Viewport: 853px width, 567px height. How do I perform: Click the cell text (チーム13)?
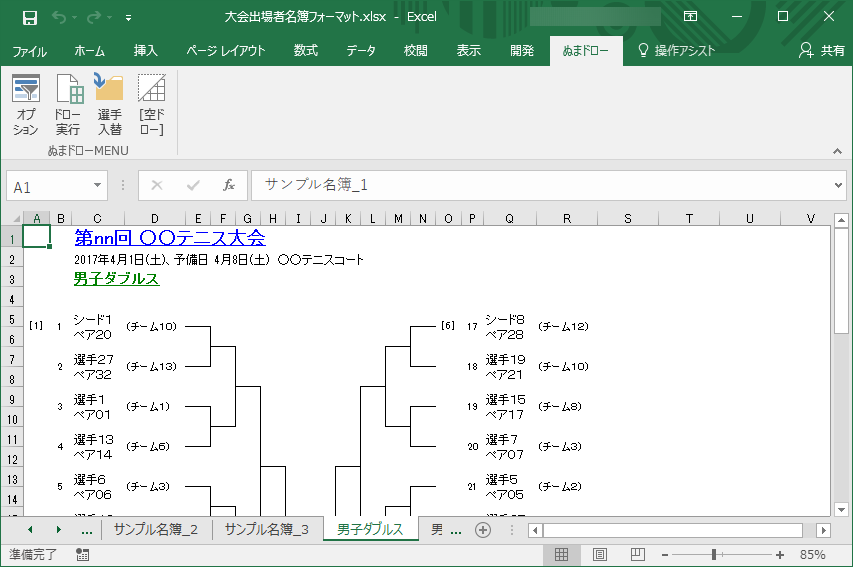[151, 366]
